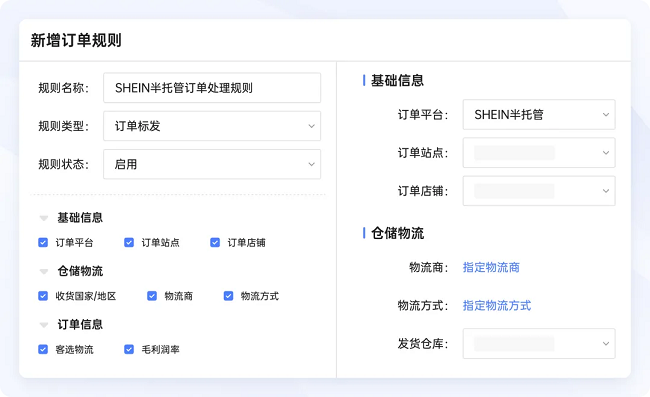Viewport: 650px width, 397px height.
Task: Uncheck the 订单平台 checkbox
Action: coord(43,242)
